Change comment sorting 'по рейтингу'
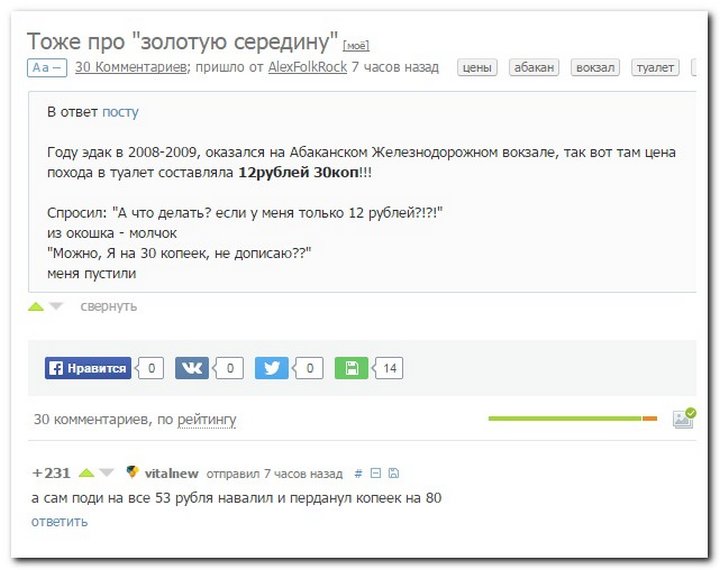The image size is (720, 570). (x=206, y=419)
